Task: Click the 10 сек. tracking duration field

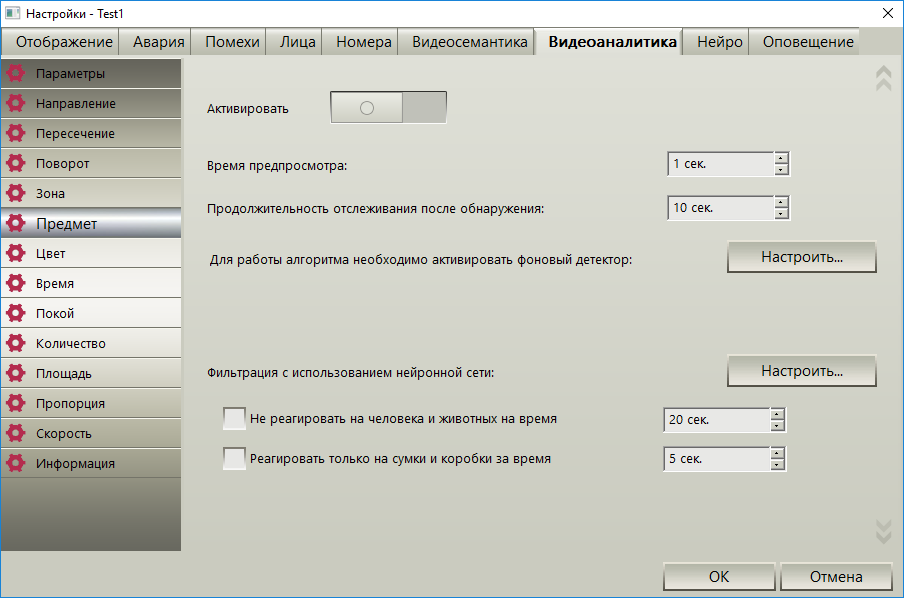Action: (721, 208)
